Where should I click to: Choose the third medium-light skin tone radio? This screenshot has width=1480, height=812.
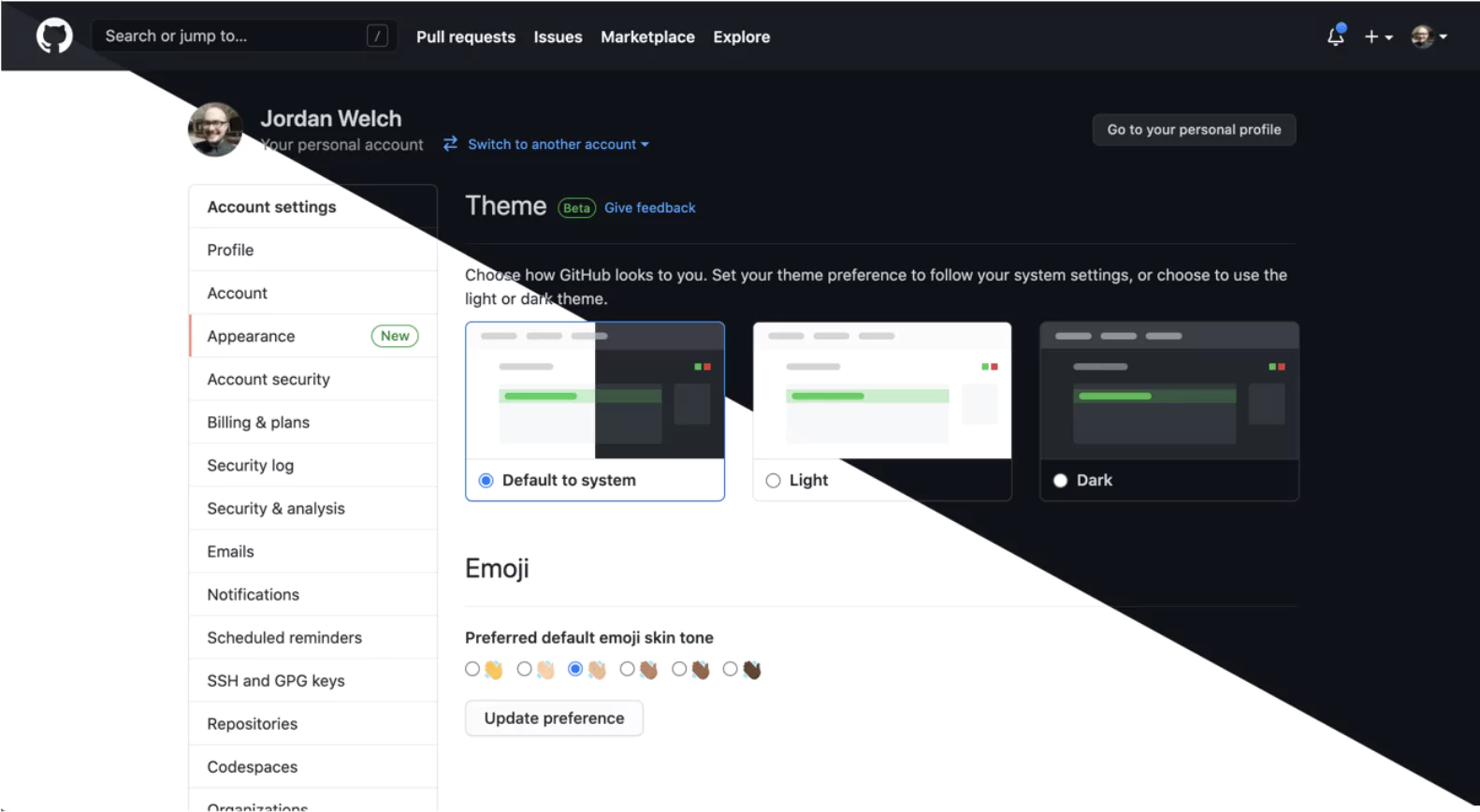[575, 669]
